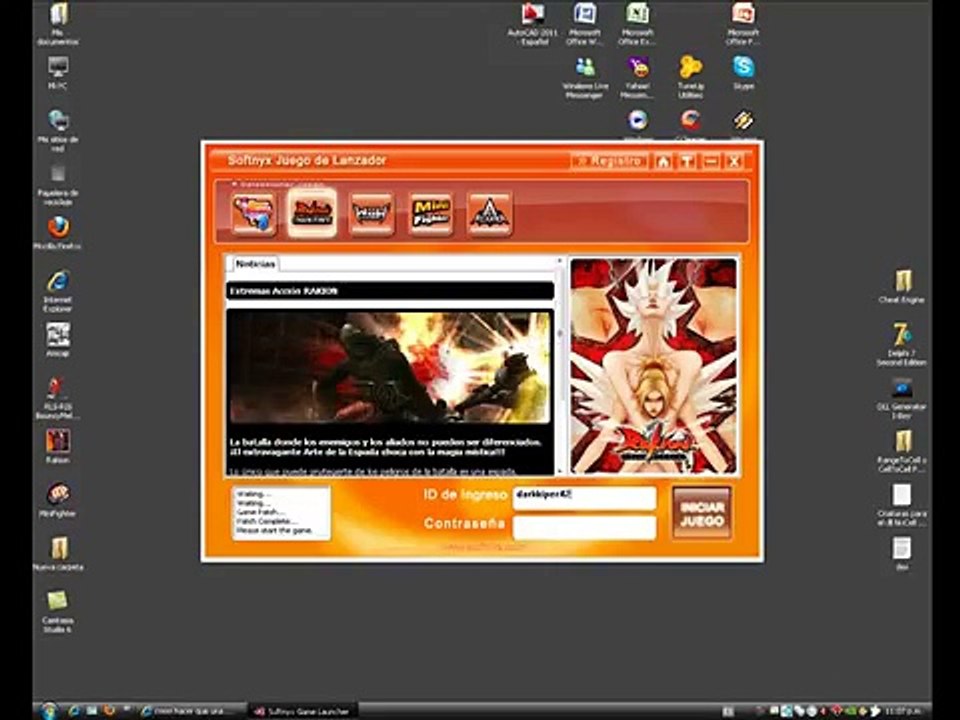Open Yahoo Messenger desktop icon
Image resolution: width=960 pixels, height=720 pixels.
(x=637, y=78)
